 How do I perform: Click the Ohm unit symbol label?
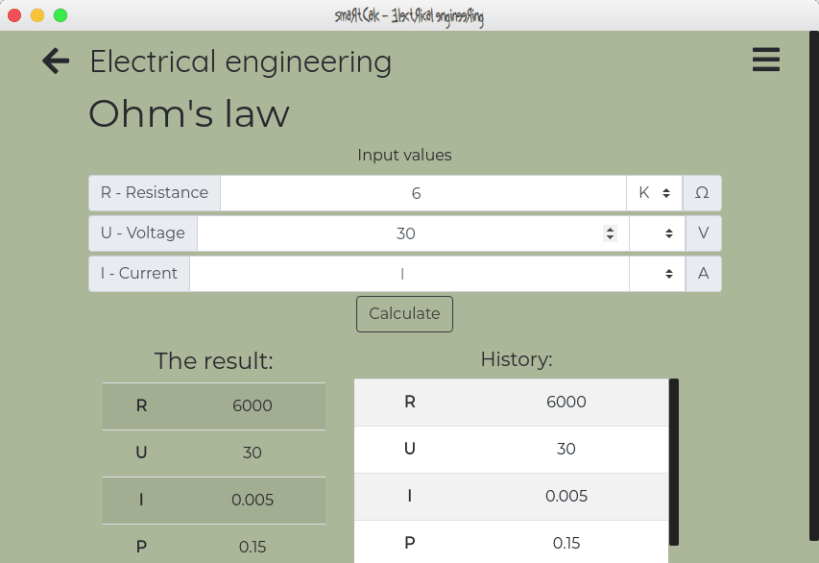pyautogui.click(x=702, y=193)
